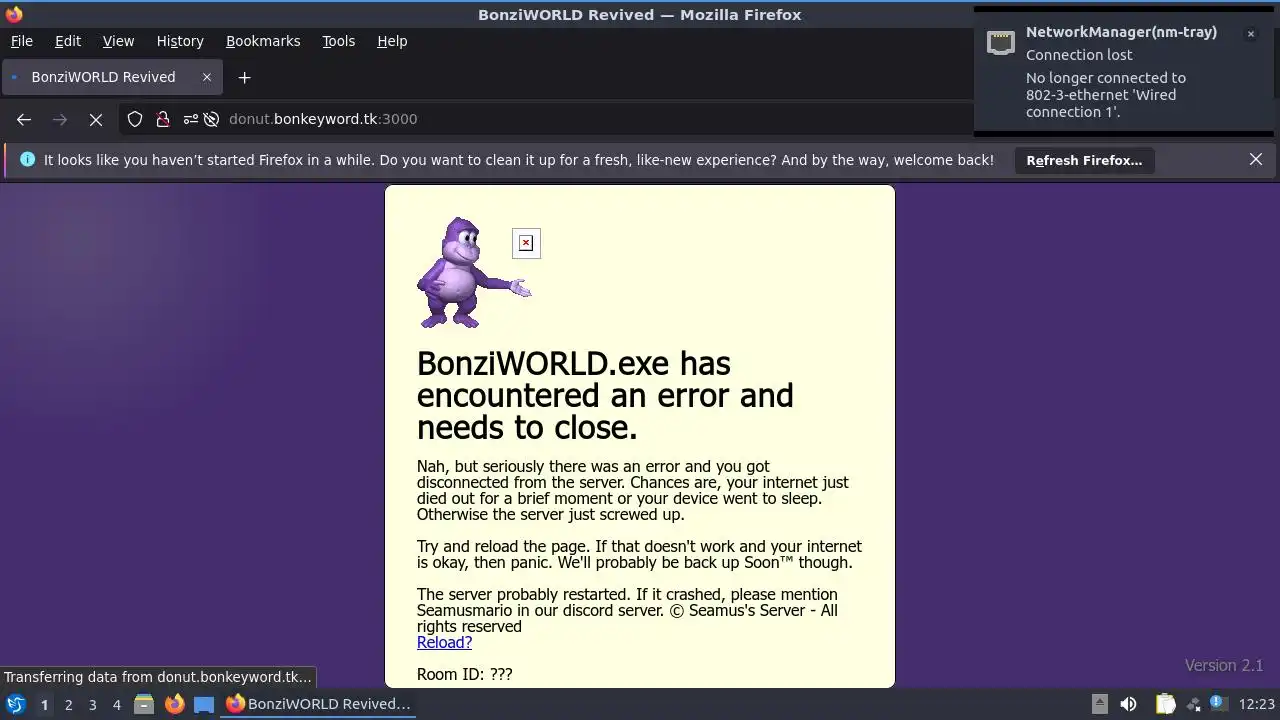Select workspace 1 in pager

coord(44,705)
